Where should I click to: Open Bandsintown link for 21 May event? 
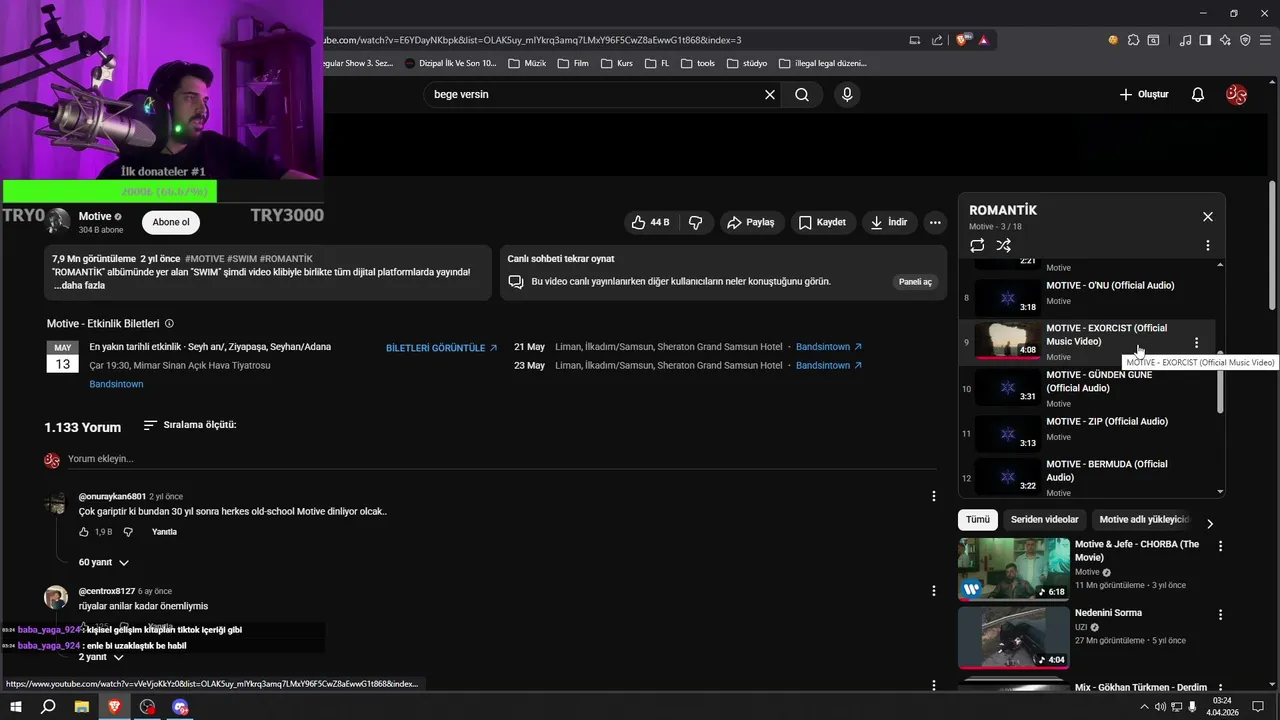(829, 347)
